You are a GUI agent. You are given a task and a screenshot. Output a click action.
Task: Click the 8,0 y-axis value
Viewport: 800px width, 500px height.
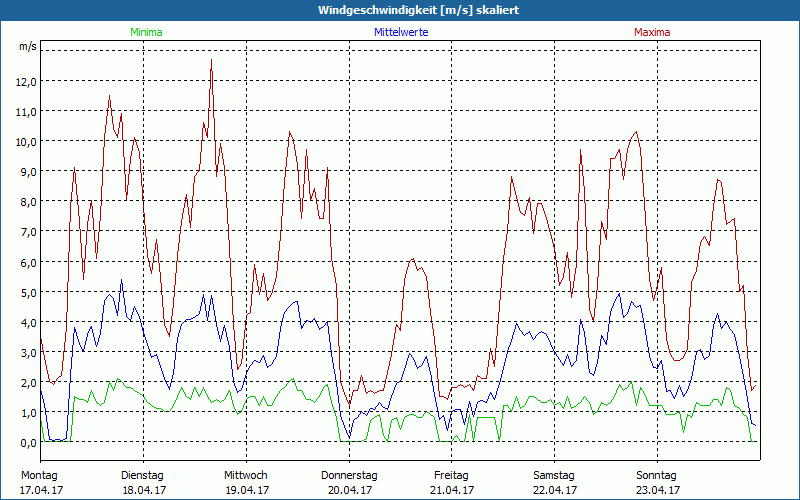point(27,201)
